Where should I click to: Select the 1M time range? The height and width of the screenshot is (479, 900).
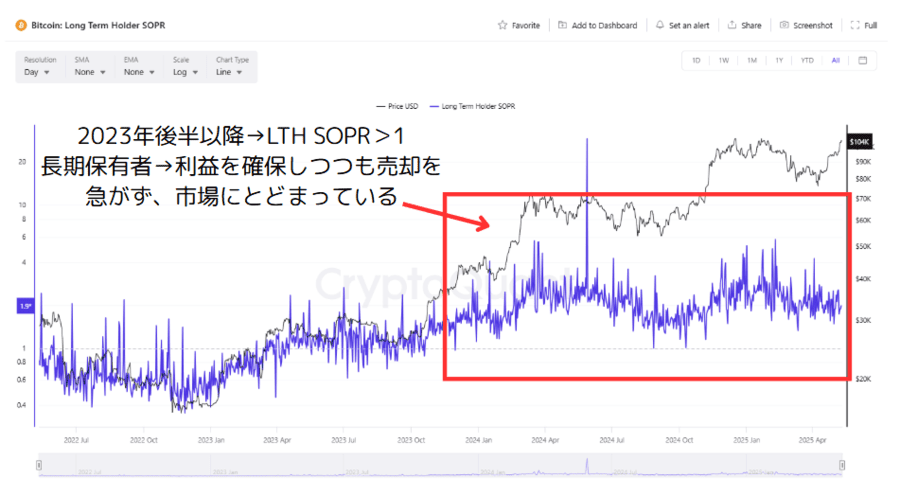(x=752, y=60)
